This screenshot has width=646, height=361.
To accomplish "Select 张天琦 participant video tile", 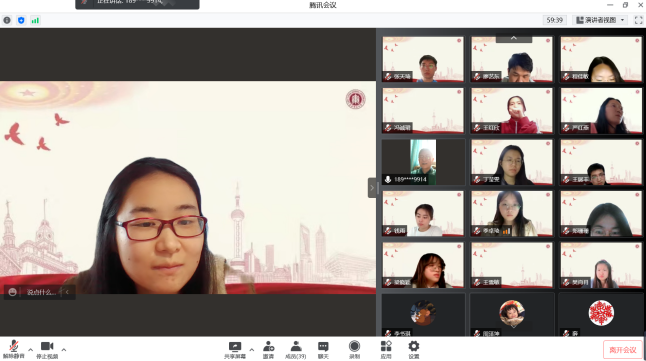I will pos(423,59).
